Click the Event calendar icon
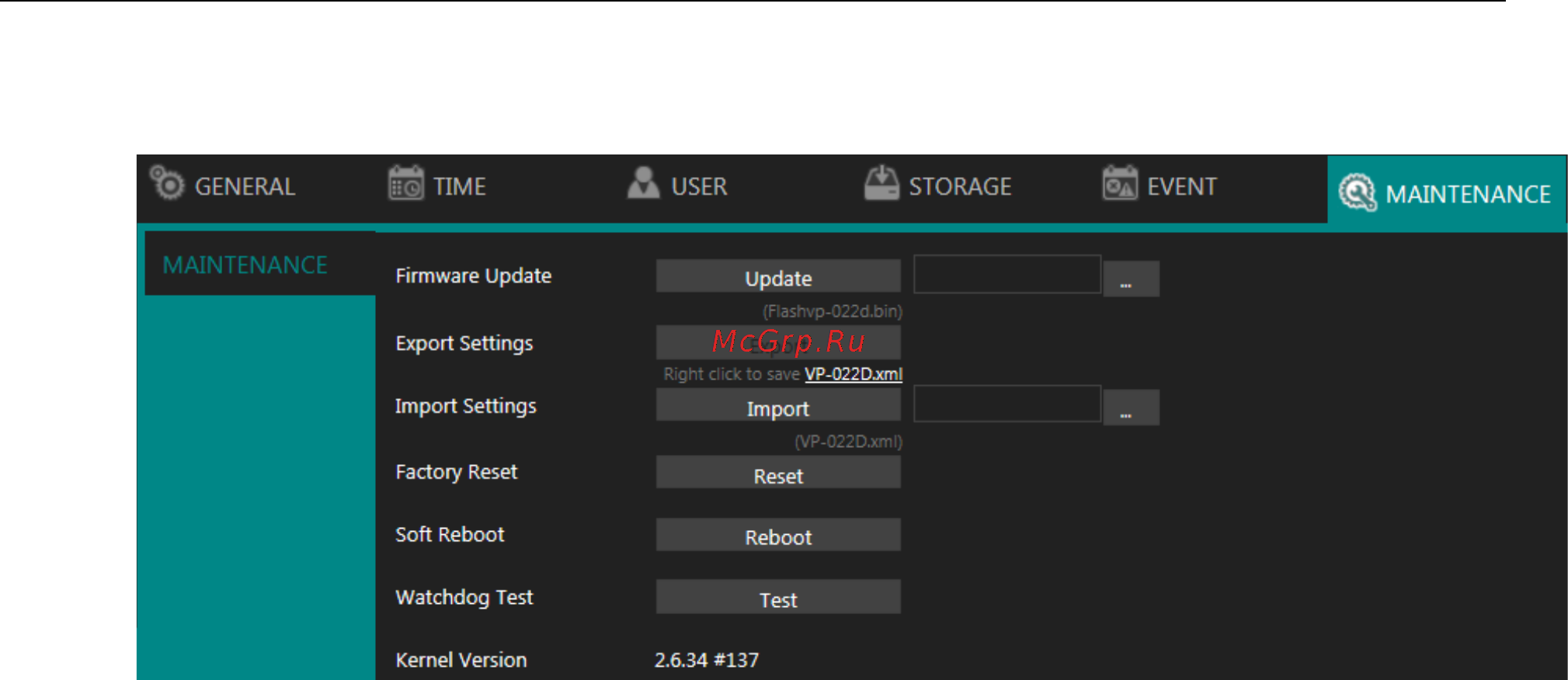This screenshot has width=1568, height=680. point(1120,183)
